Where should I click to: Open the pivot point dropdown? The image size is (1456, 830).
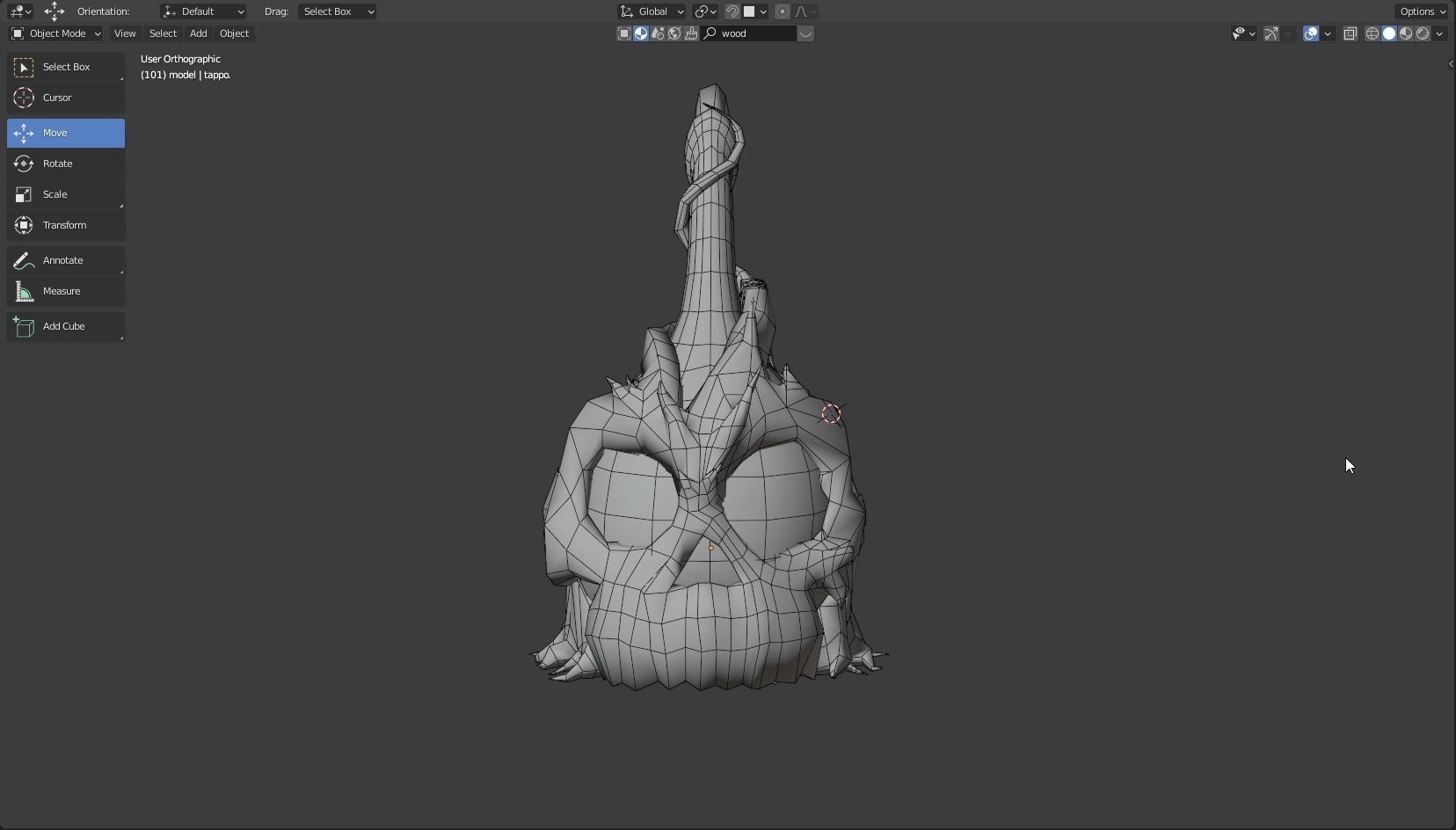(x=705, y=11)
